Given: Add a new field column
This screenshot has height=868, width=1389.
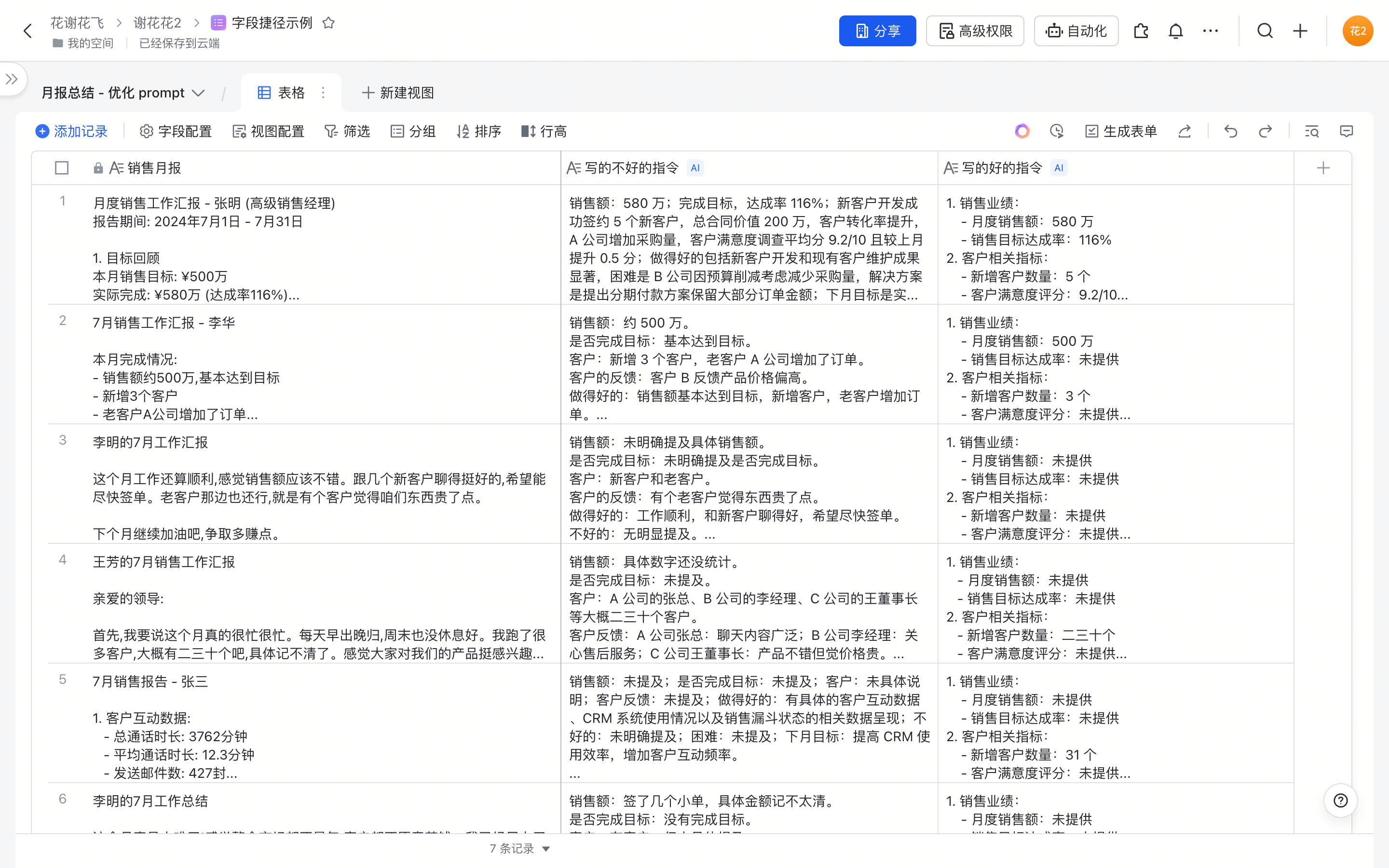Looking at the screenshot, I should 1323,168.
